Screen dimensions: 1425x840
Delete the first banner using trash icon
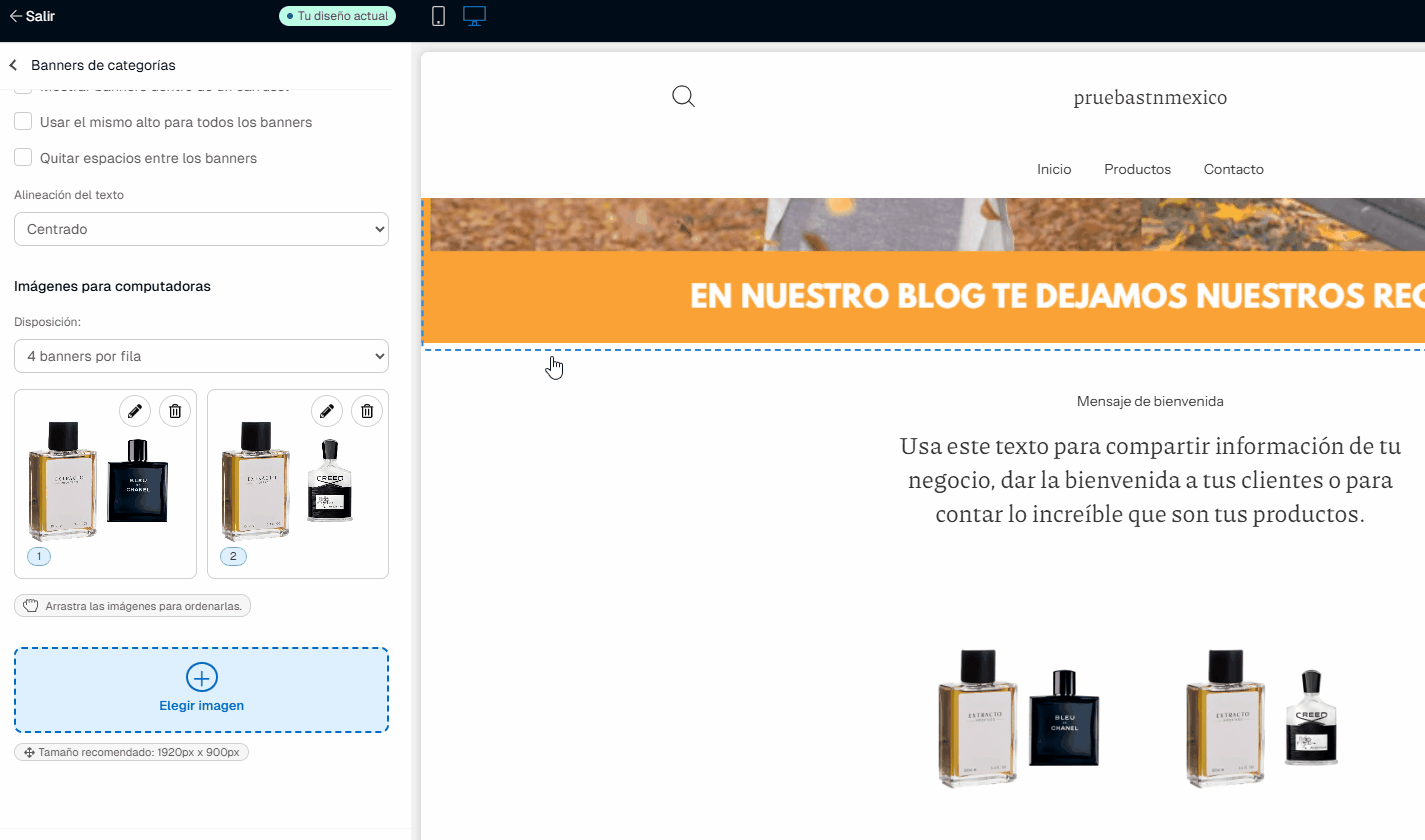[x=175, y=410]
